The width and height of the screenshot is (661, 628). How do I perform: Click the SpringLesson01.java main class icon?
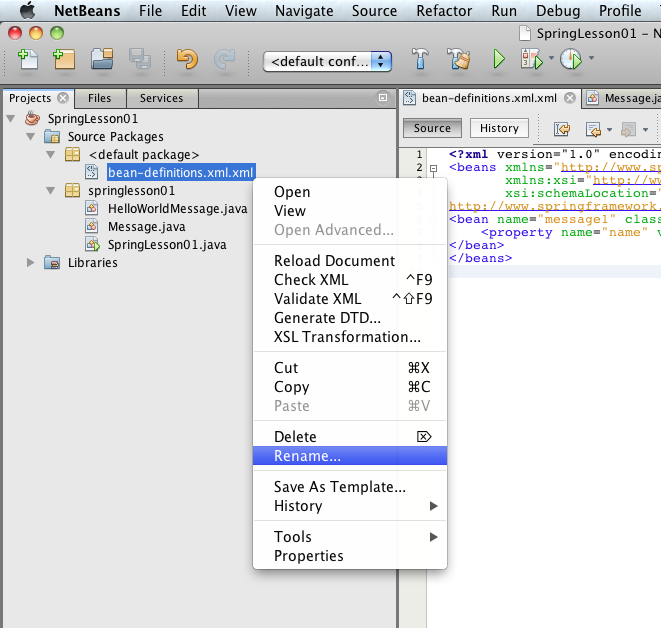click(93, 244)
